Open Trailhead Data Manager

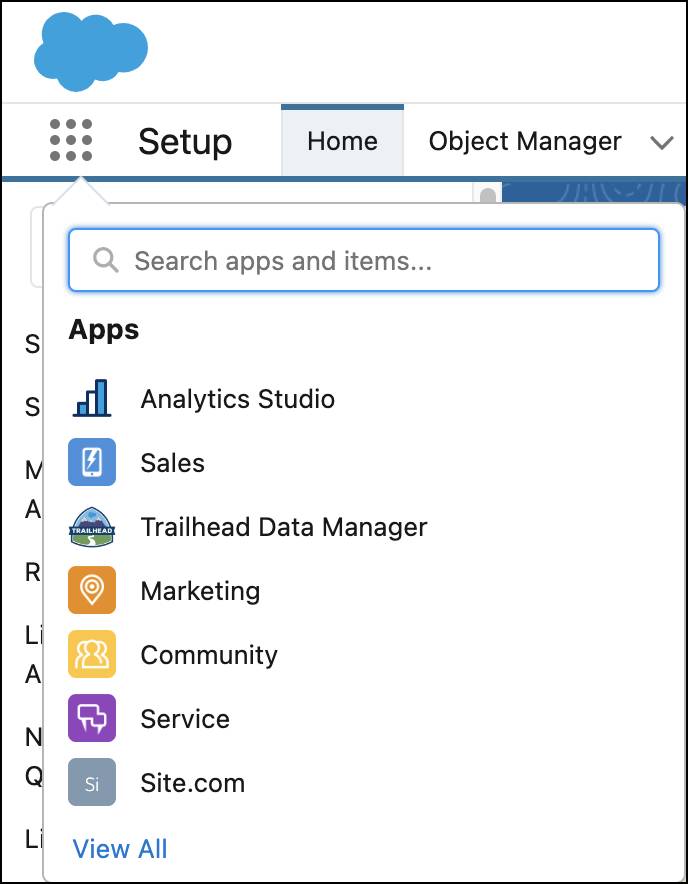(284, 527)
